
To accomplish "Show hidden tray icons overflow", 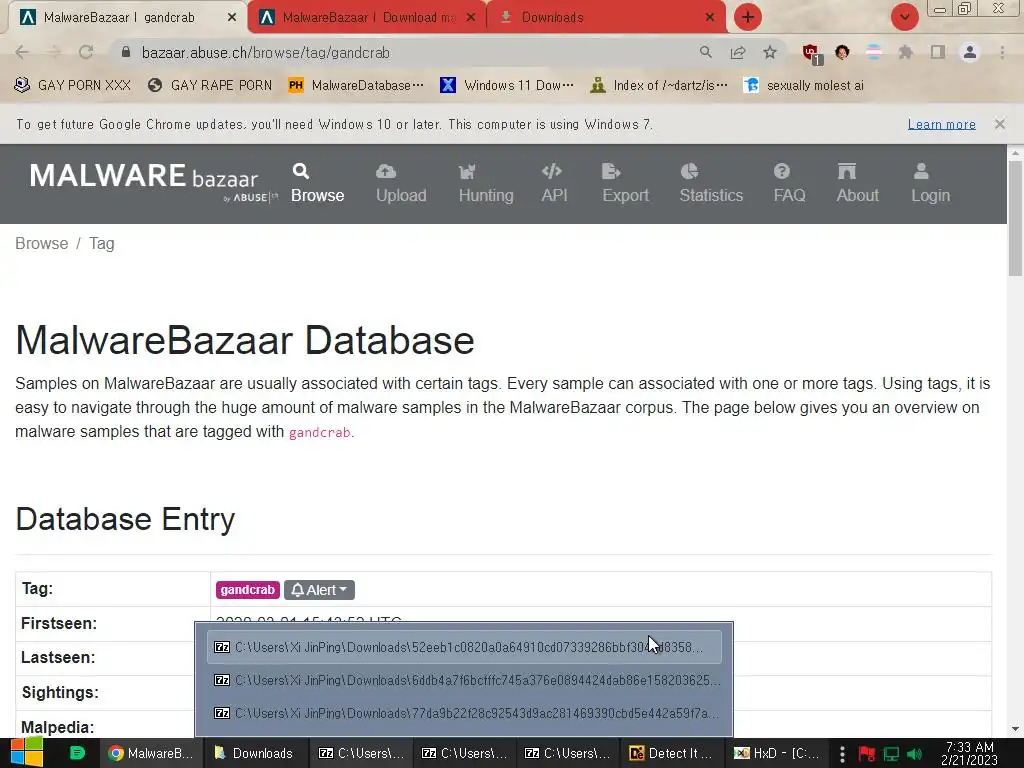I will coord(842,754).
